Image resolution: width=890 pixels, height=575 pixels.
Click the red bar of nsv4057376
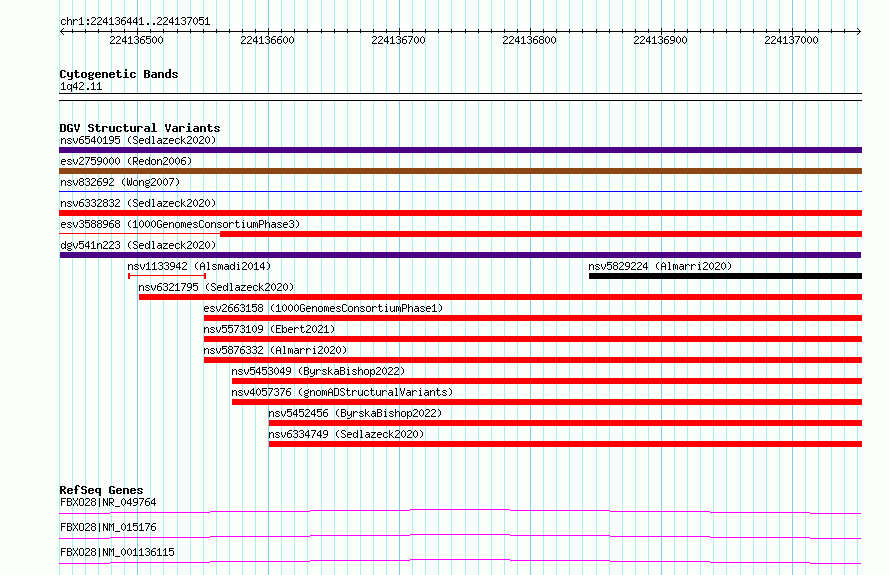547,402
